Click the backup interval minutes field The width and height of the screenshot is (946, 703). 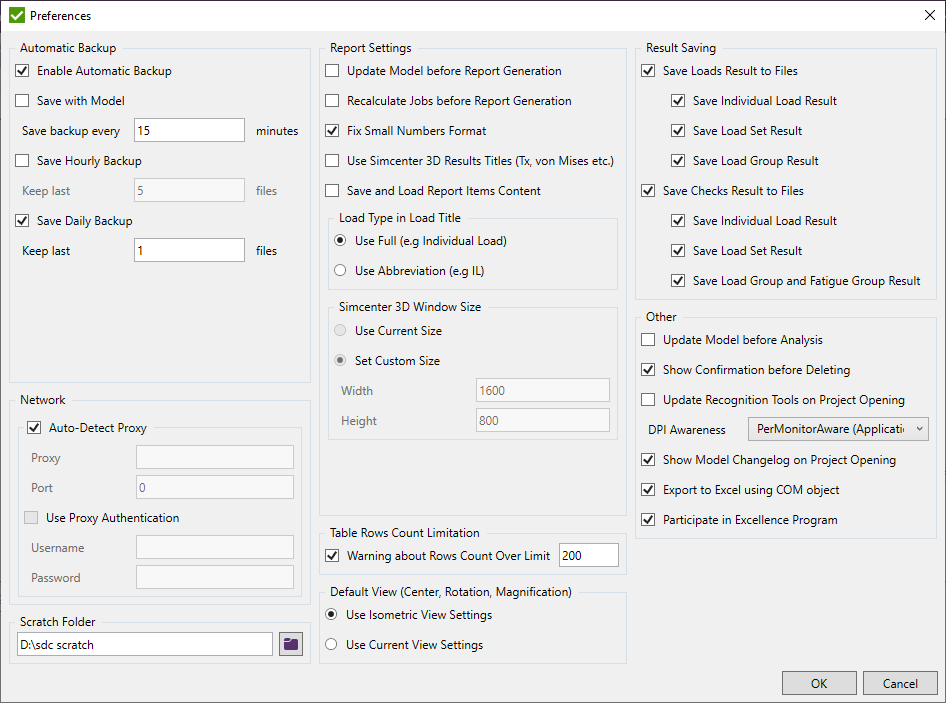tap(187, 130)
